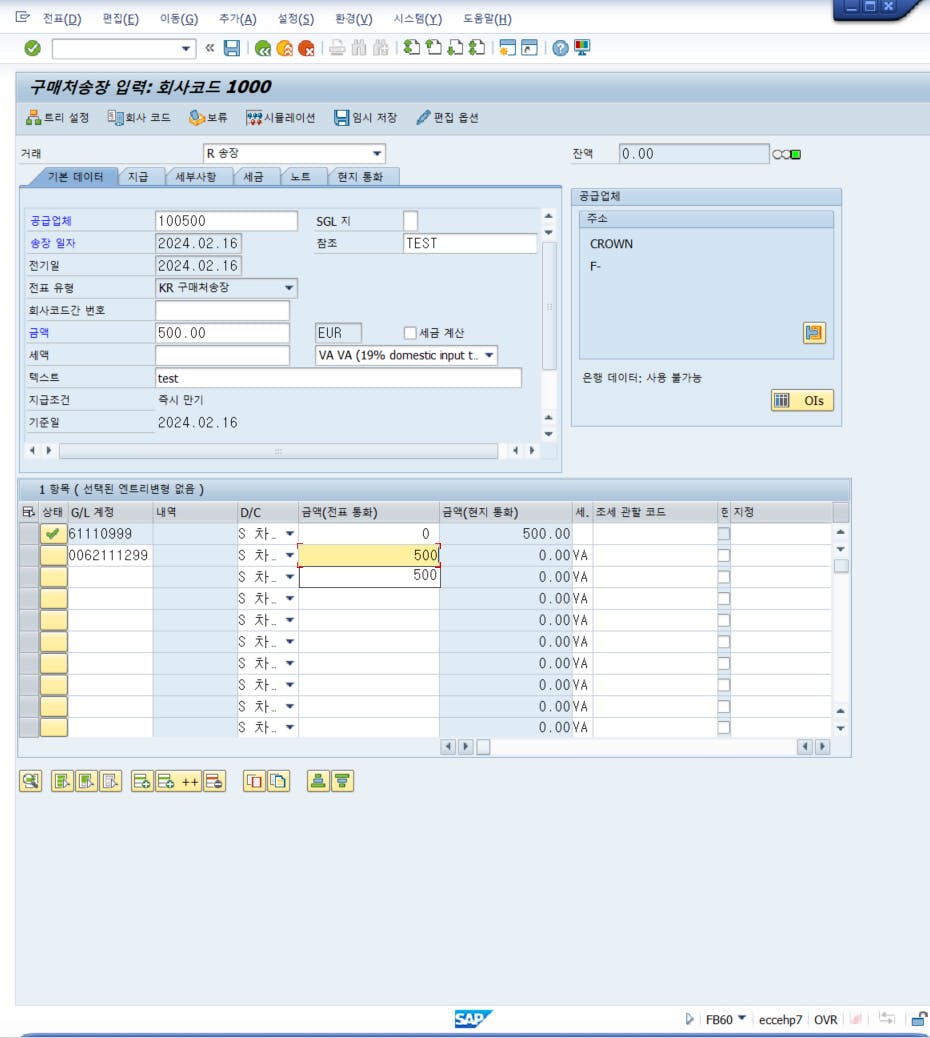
Task: Tick the checkbox in row 61110999
Action: click(x=723, y=534)
